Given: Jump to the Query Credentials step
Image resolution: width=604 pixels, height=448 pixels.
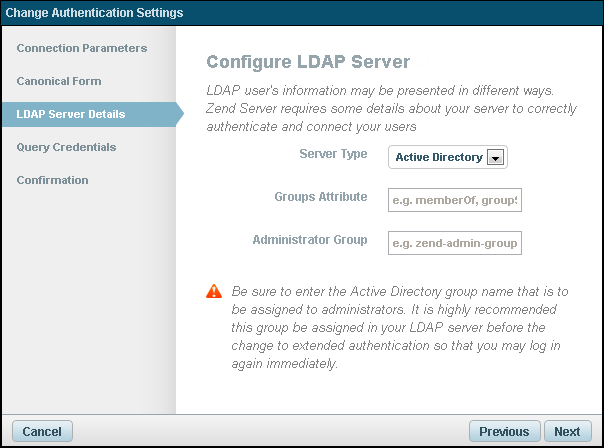Looking at the screenshot, I should [x=66, y=147].
